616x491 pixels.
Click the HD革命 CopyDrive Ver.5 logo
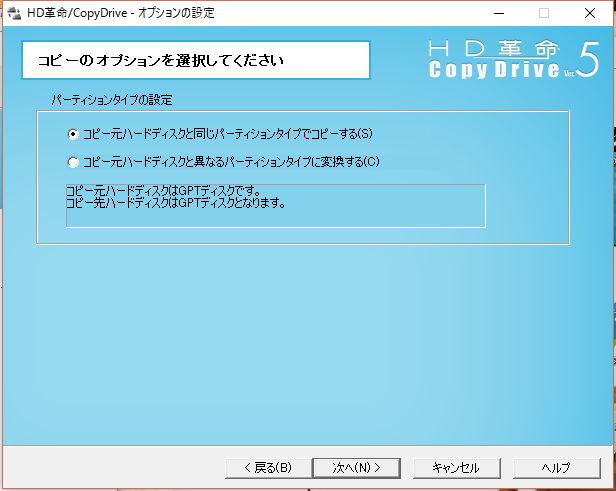tap(514, 59)
